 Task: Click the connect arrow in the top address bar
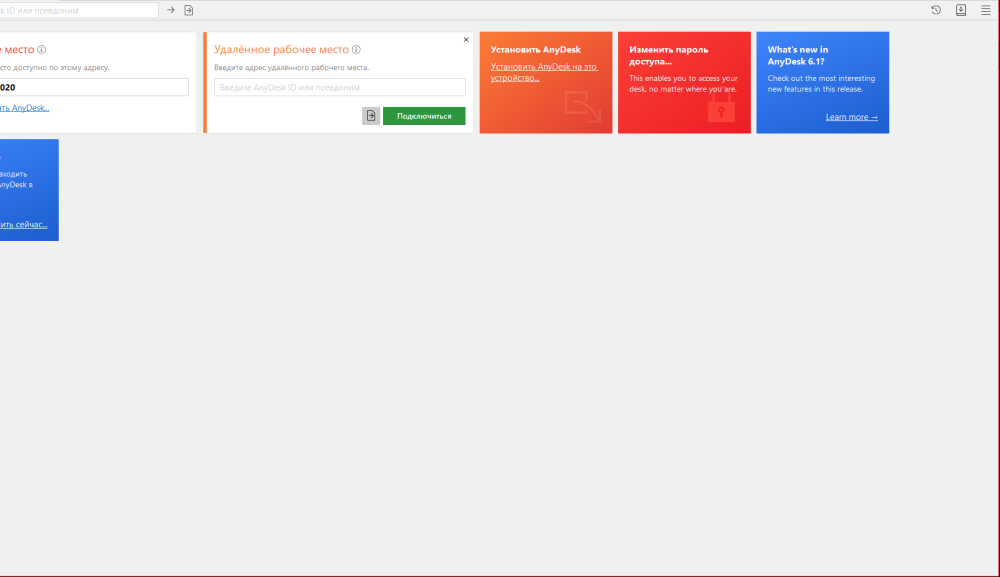[x=170, y=10]
